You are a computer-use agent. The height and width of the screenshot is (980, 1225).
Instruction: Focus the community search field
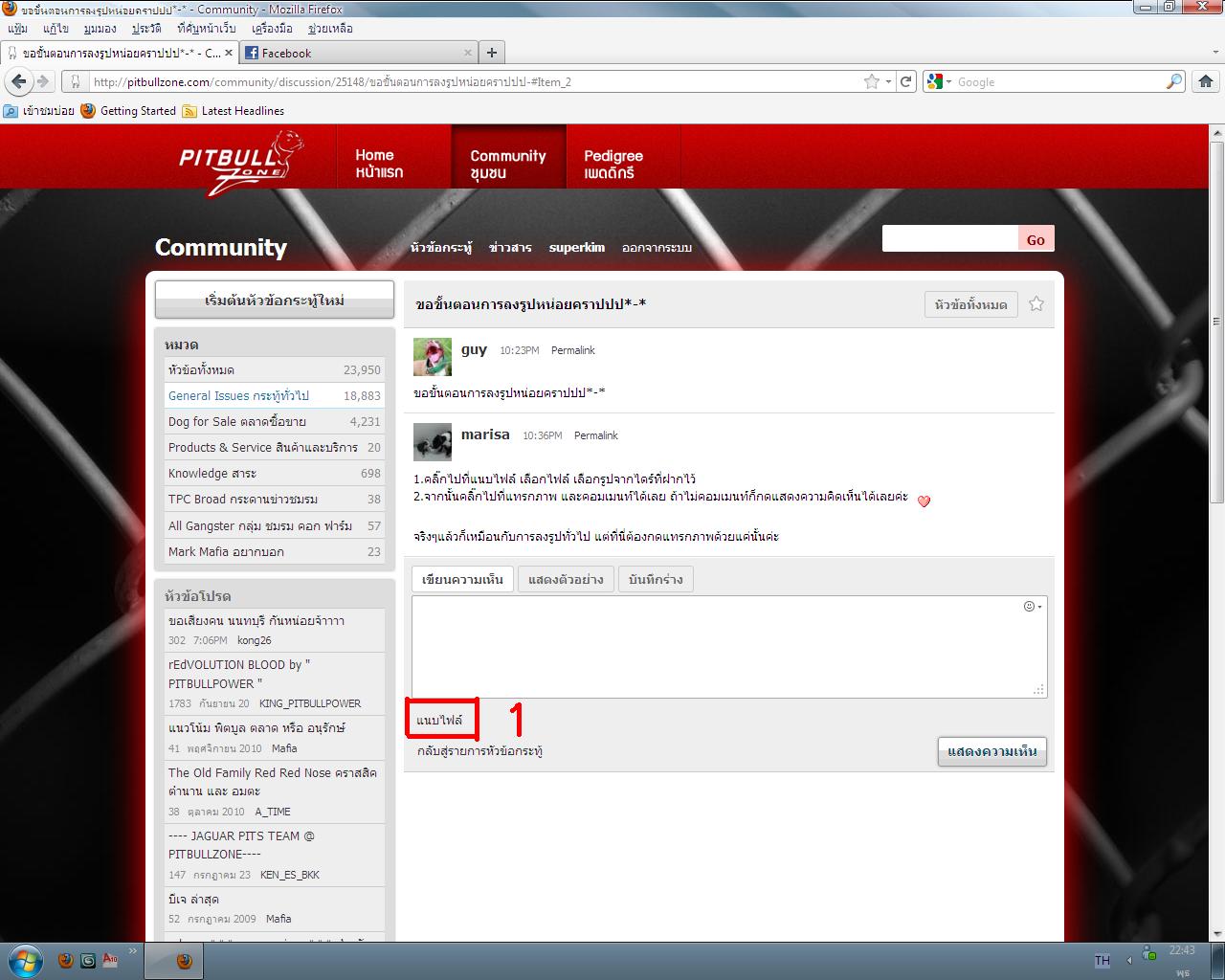click(949, 239)
